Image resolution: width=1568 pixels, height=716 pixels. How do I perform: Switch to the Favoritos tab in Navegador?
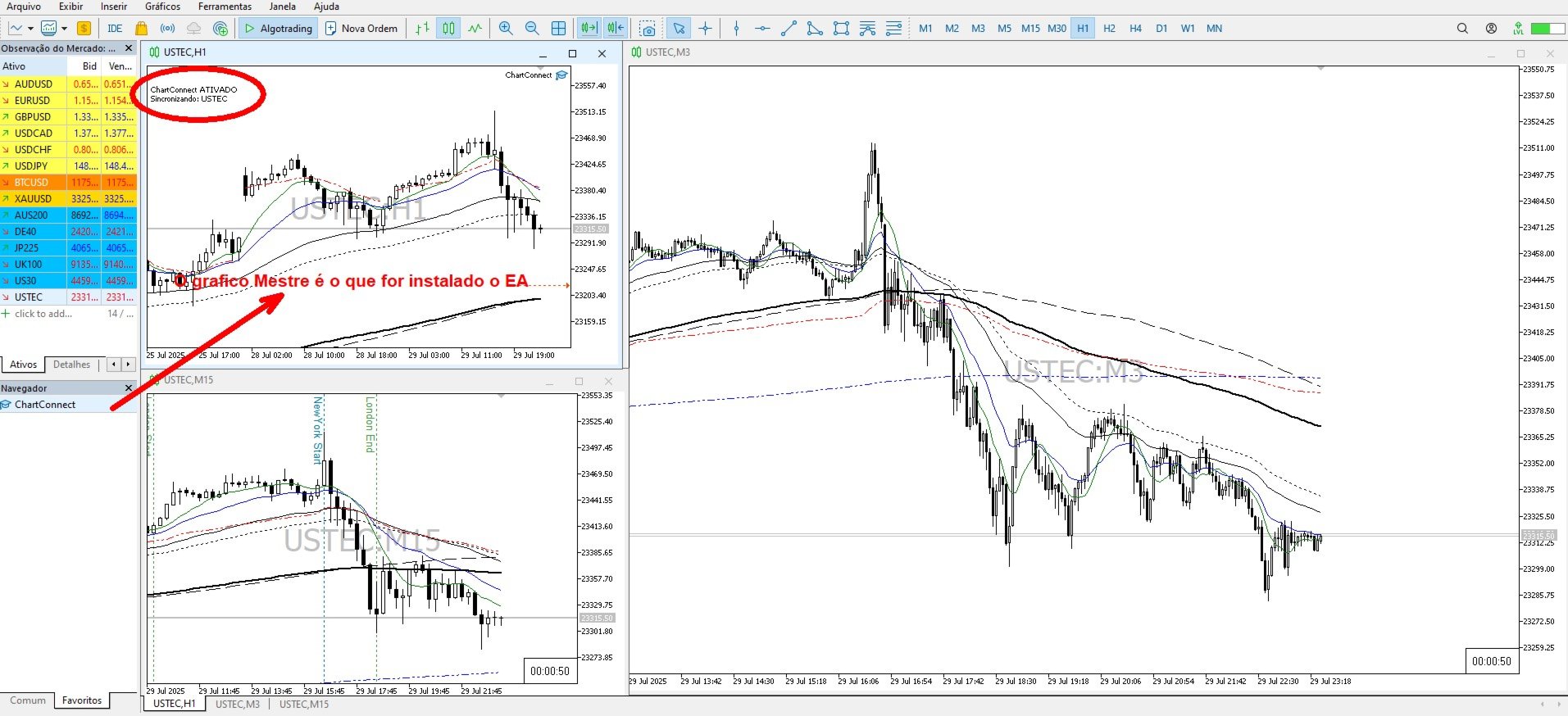[x=82, y=700]
